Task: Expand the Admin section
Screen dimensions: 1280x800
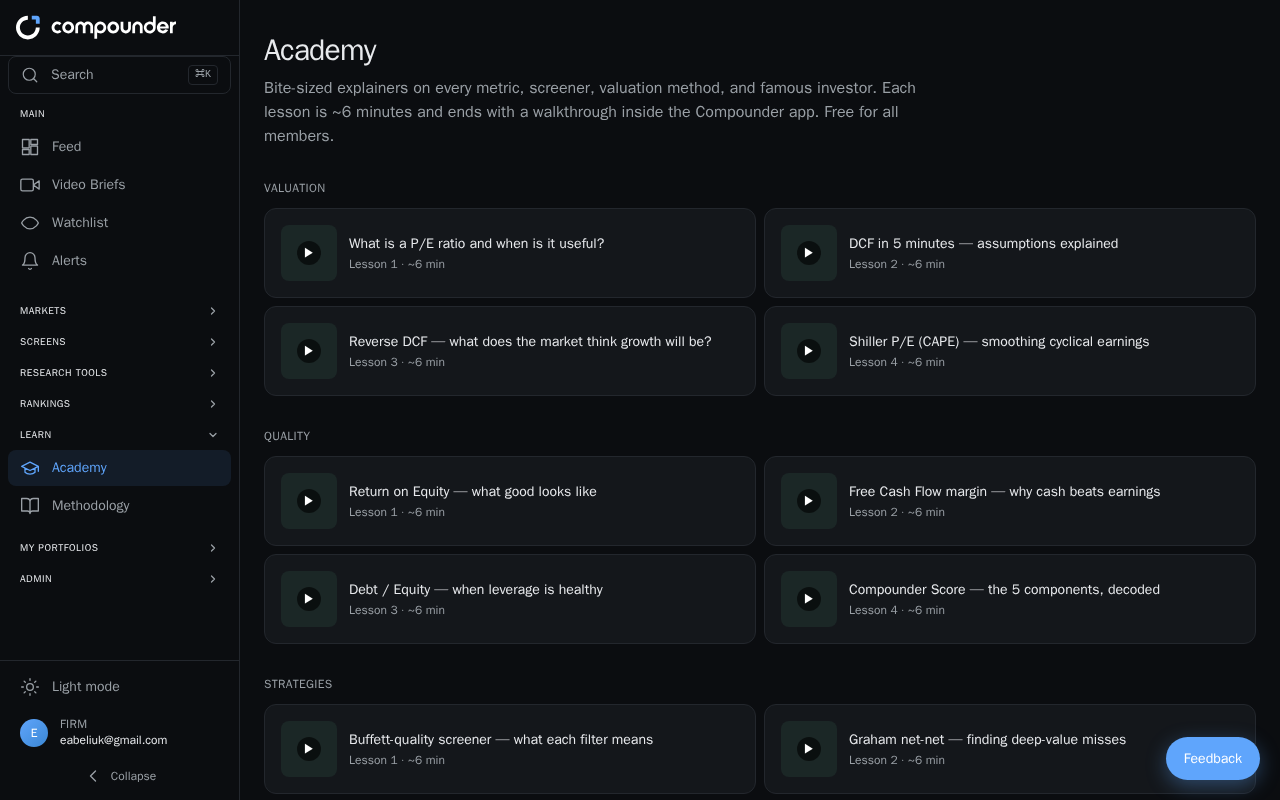Action: click(119, 579)
